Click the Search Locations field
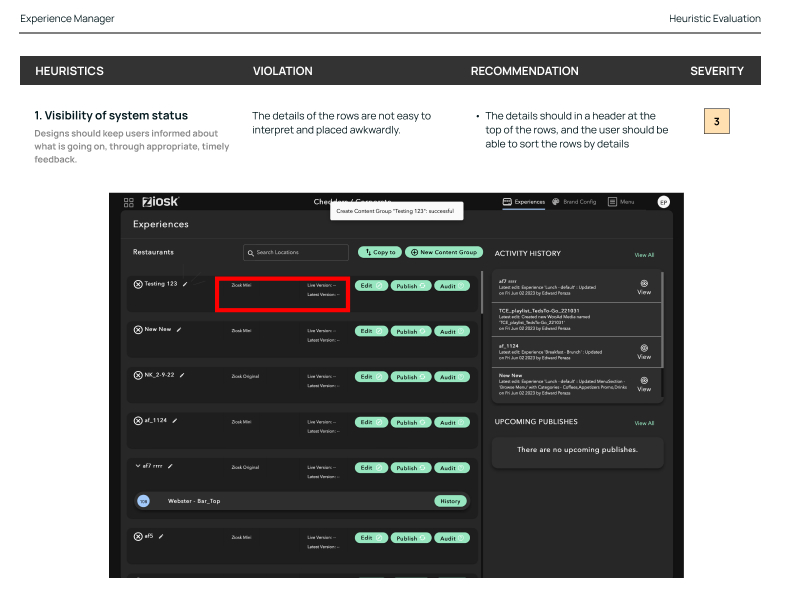Viewport: 792px width, 612px height. (296, 253)
